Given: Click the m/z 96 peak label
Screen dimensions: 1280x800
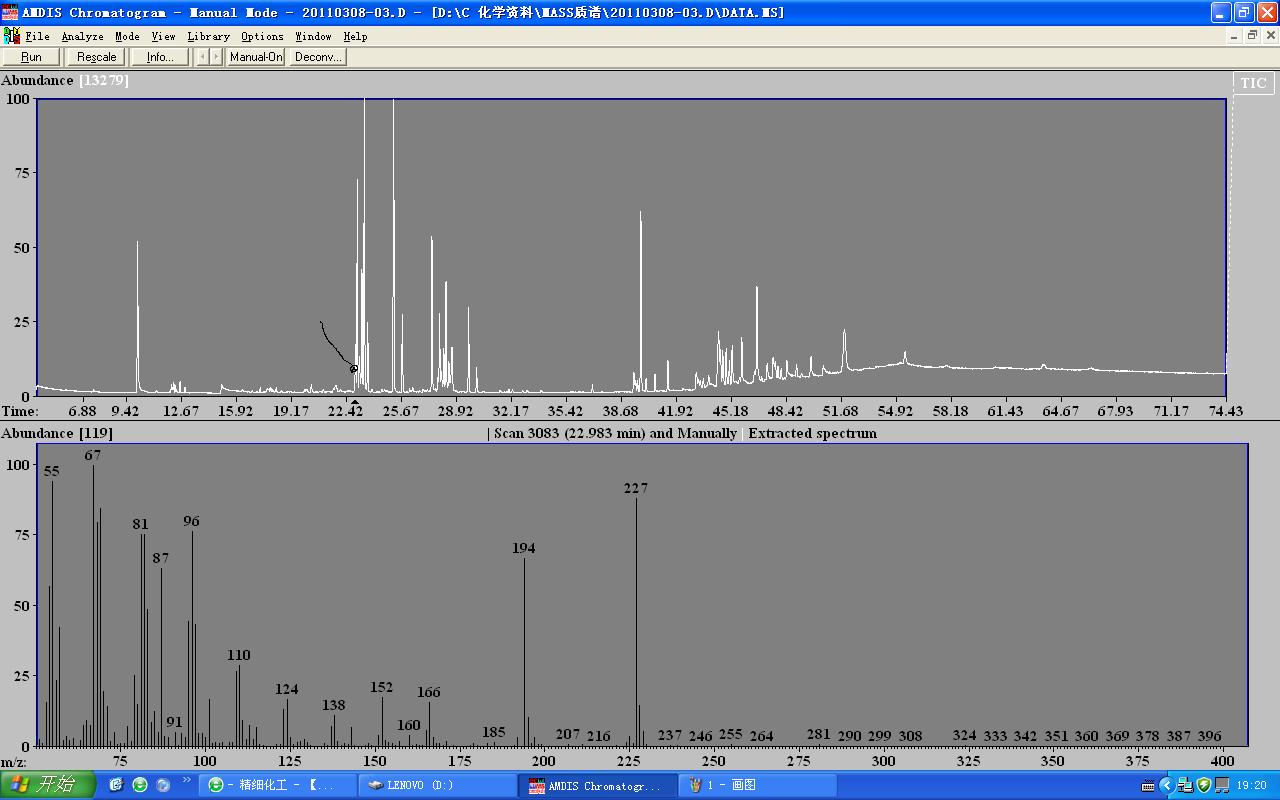Looking at the screenshot, I should [192, 521].
